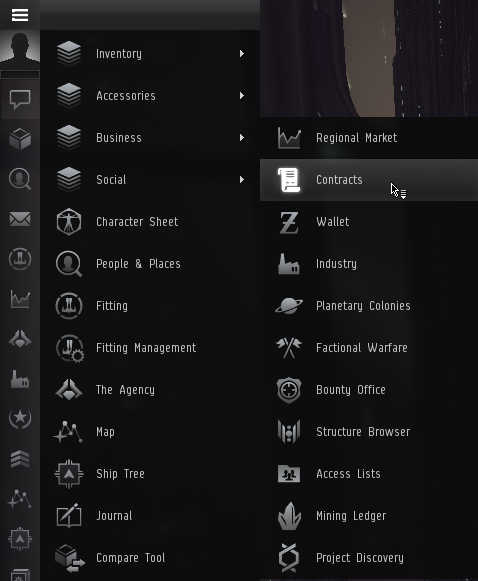Click the Wallet ISK icon
478x581 pixels.
289,222
